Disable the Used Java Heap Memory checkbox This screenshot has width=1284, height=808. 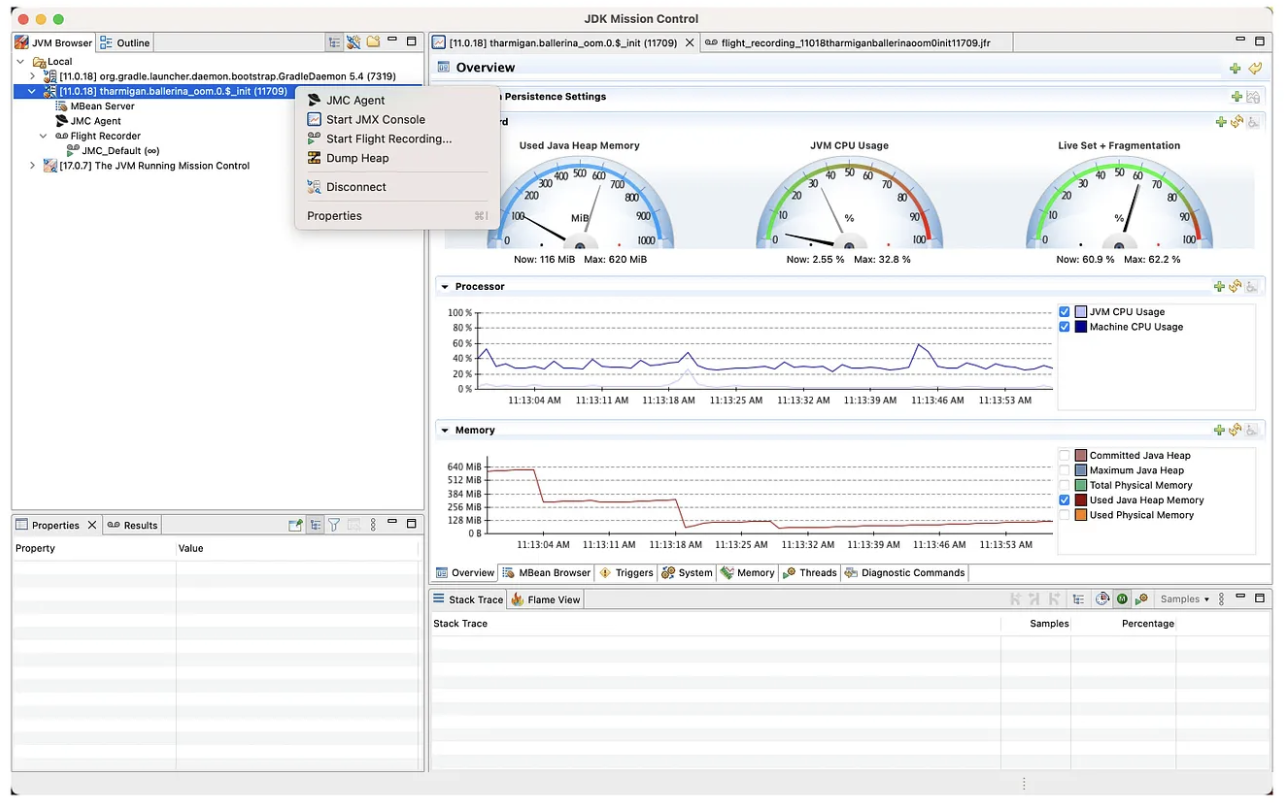(1064, 500)
